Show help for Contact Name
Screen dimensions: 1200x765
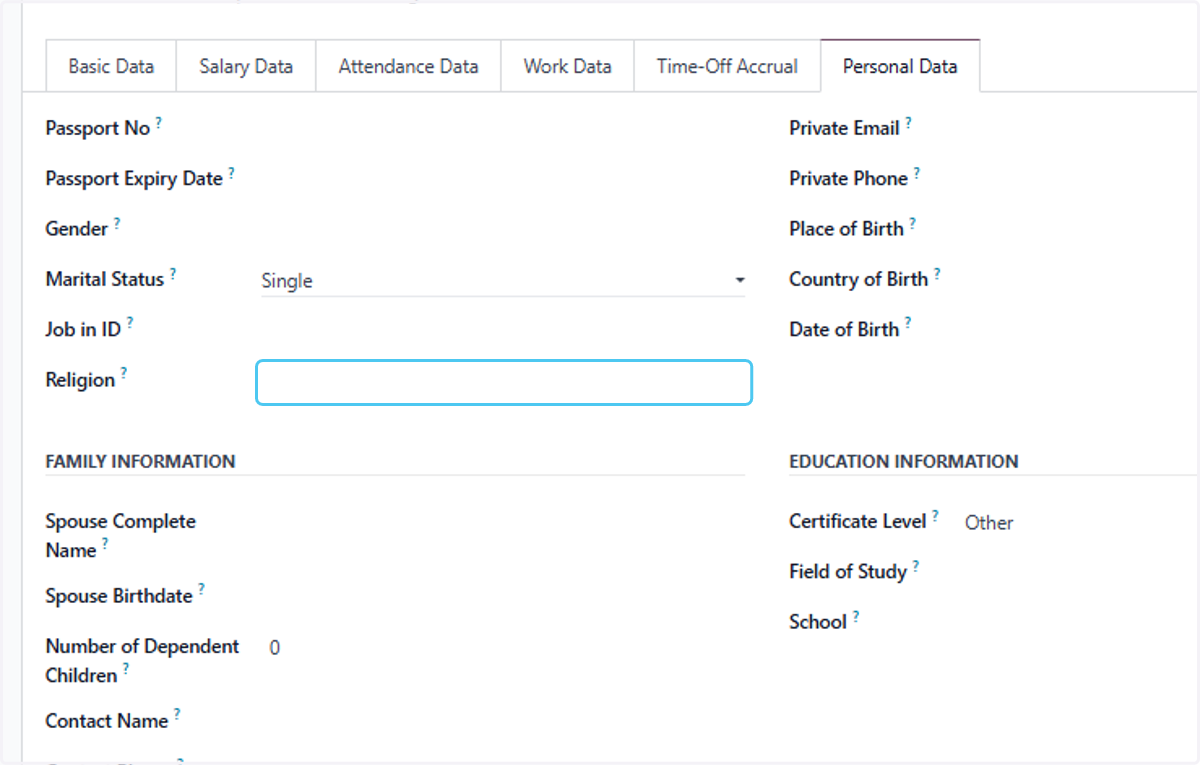[x=176, y=714]
